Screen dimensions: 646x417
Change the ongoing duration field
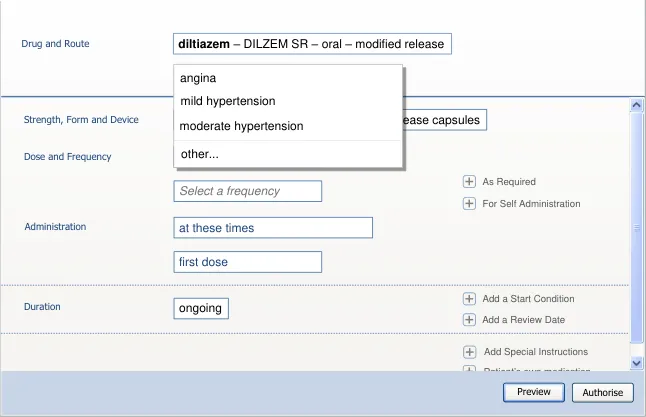coord(200,308)
